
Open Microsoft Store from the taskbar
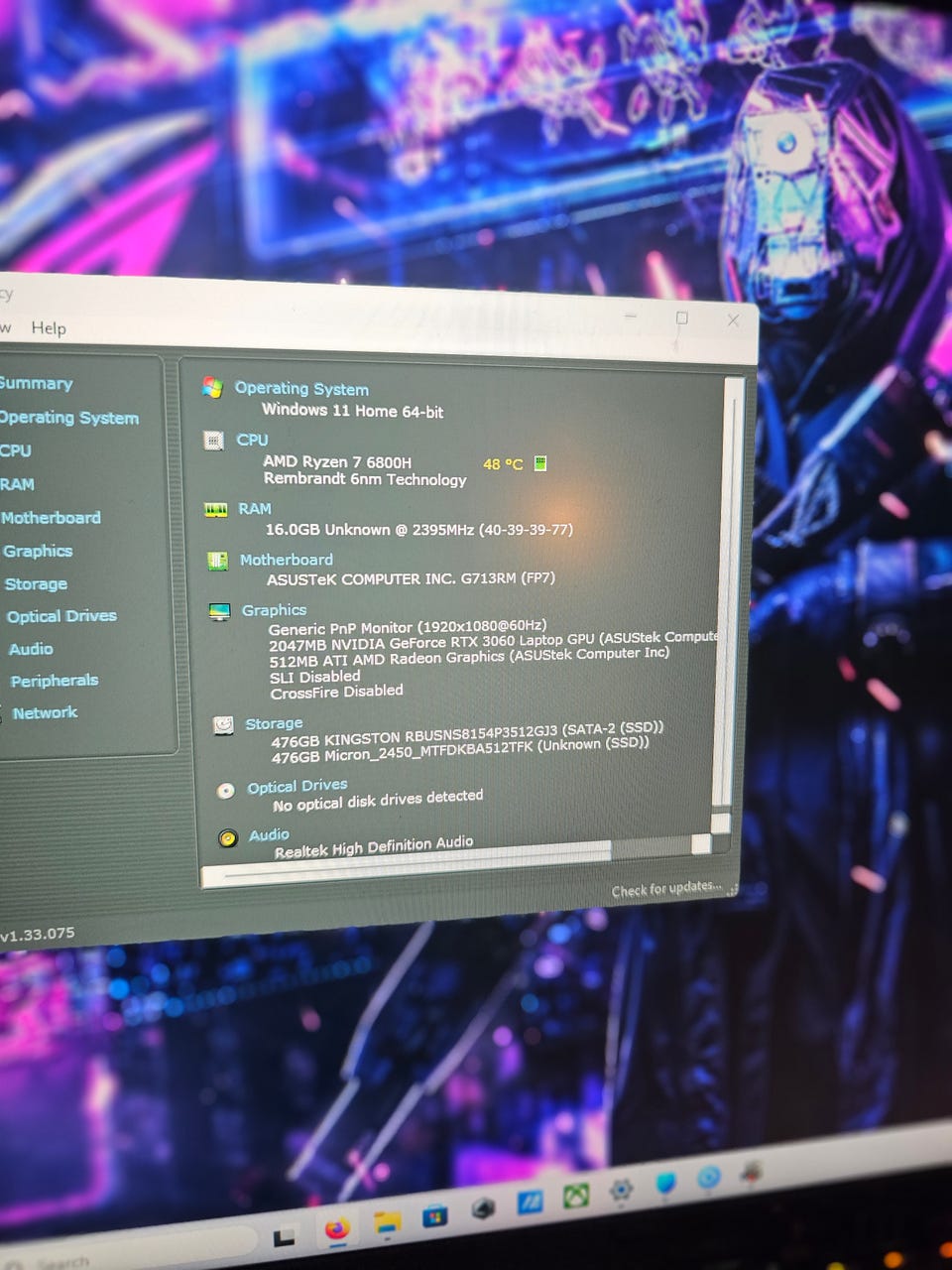434,1215
